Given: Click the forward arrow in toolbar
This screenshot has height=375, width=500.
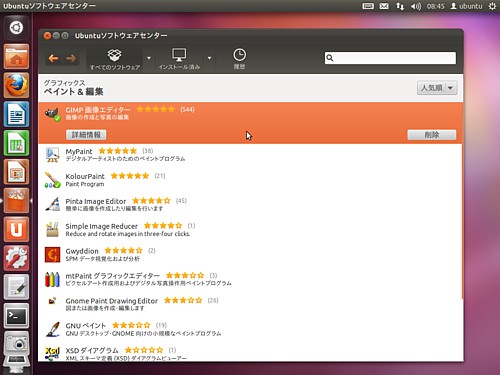Looking at the screenshot, I should point(71,59).
